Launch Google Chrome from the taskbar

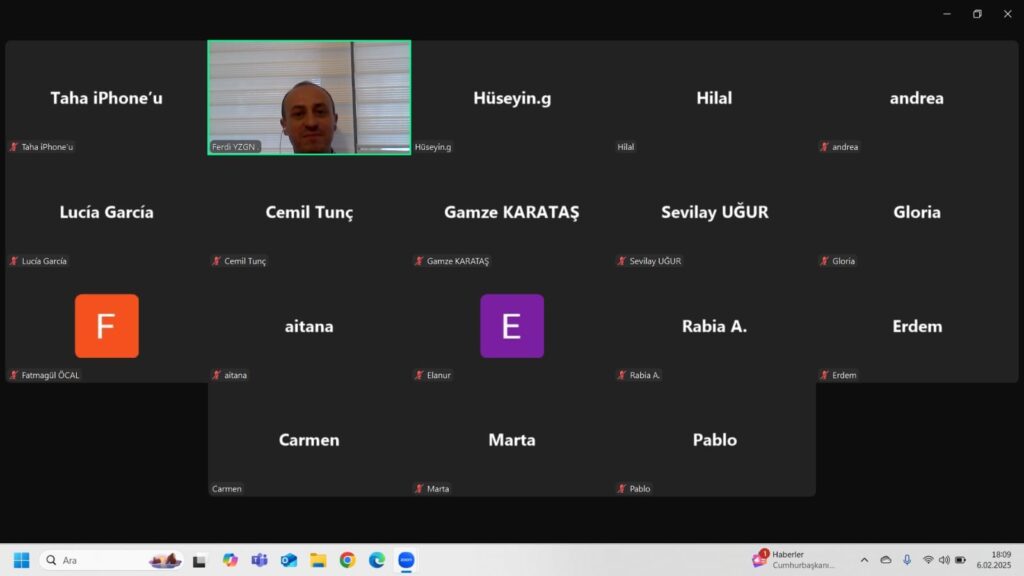click(347, 560)
